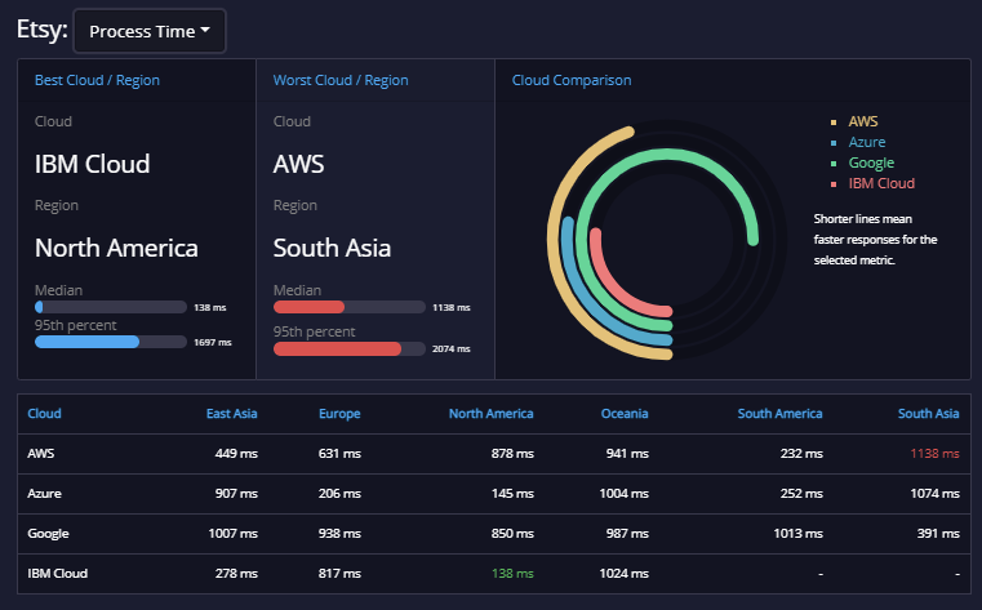Screen dimensions: 982x610
Task: Toggle IBM Cloud label in chart legend
Action: [881, 184]
